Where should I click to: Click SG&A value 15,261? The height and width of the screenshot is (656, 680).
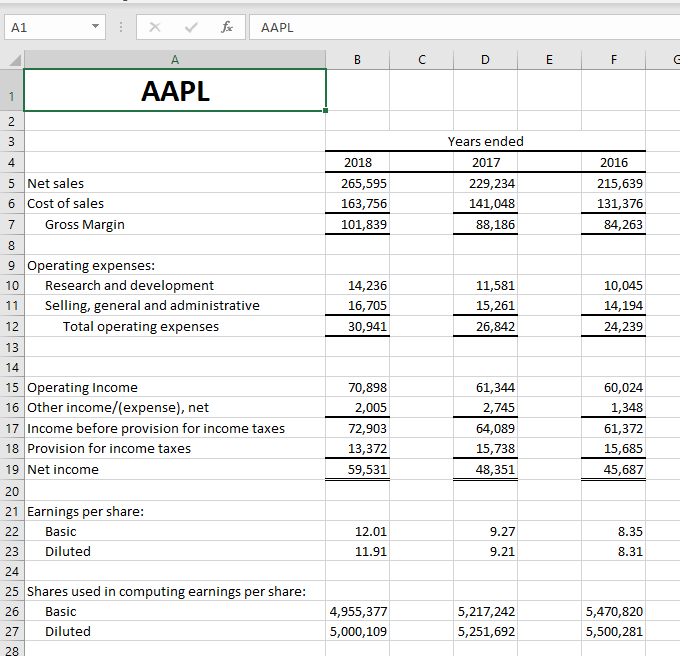coord(485,305)
